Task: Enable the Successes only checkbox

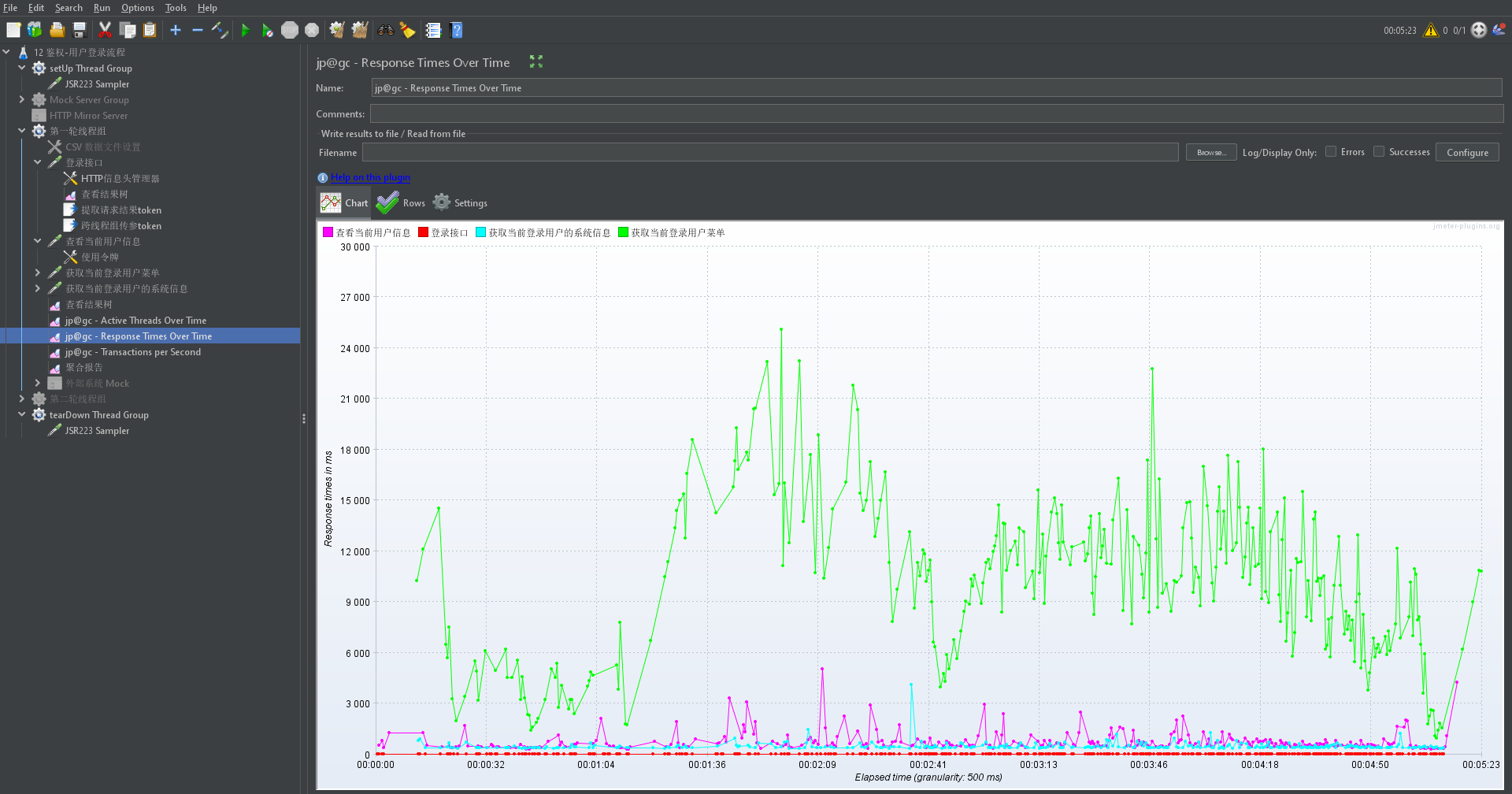Action: click(1379, 151)
